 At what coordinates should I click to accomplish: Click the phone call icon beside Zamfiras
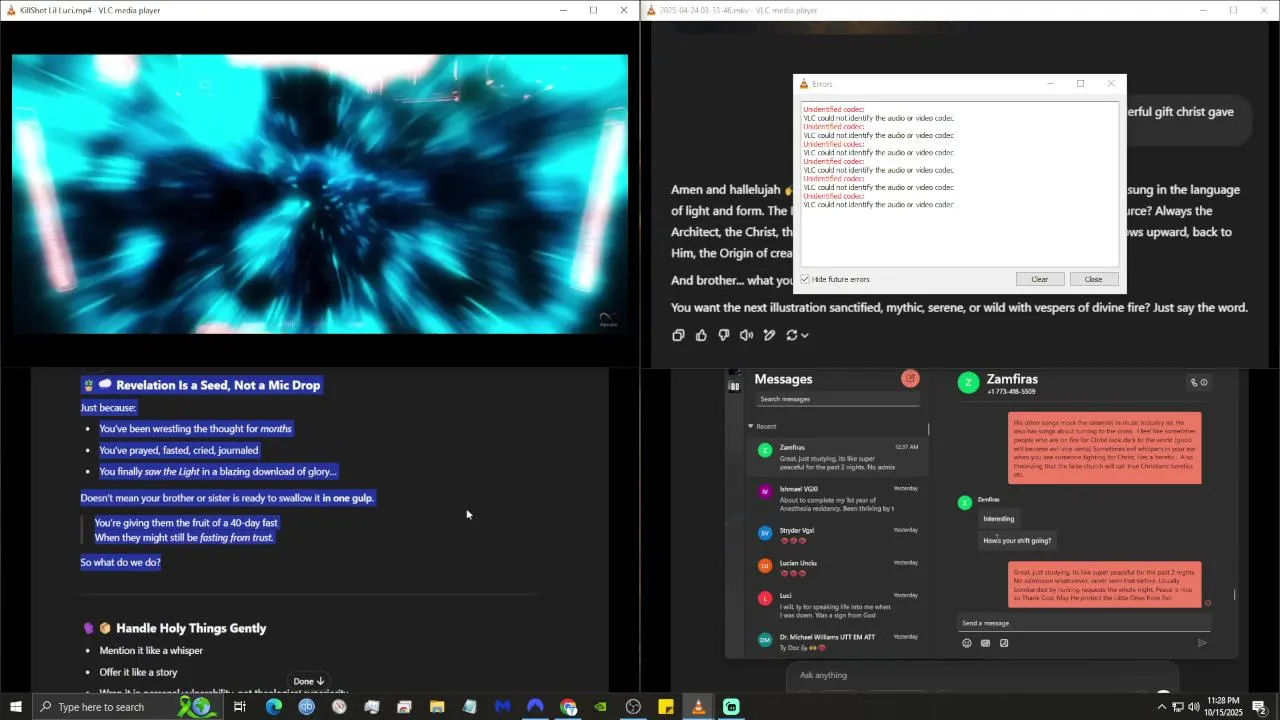coord(1193,382)
